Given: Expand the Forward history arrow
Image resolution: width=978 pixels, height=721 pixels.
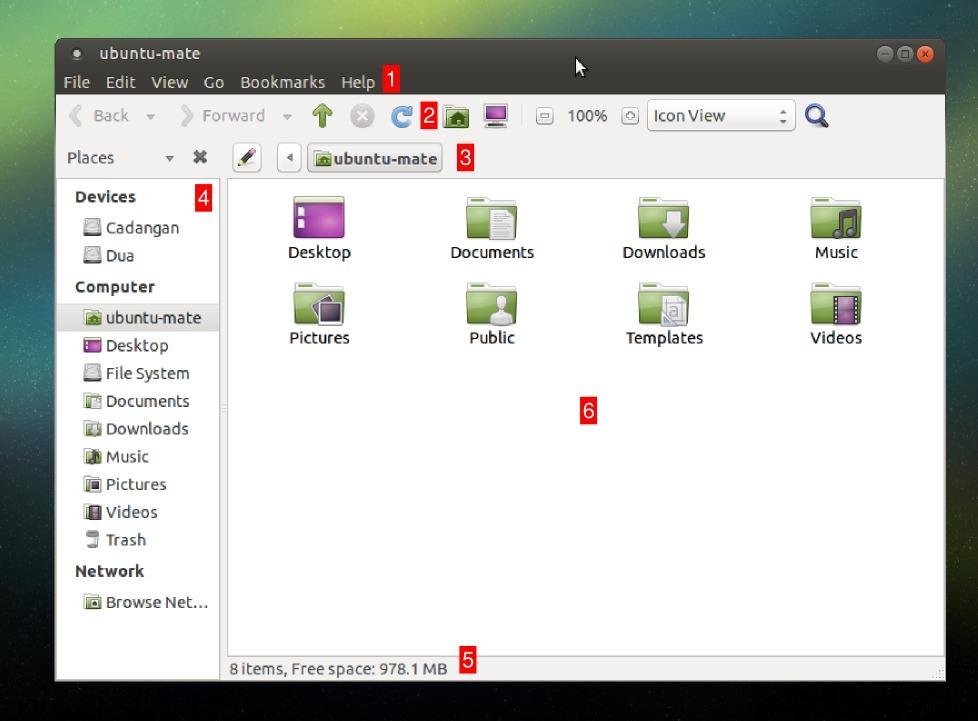Looking at the screenshot, I should point(287,115).
